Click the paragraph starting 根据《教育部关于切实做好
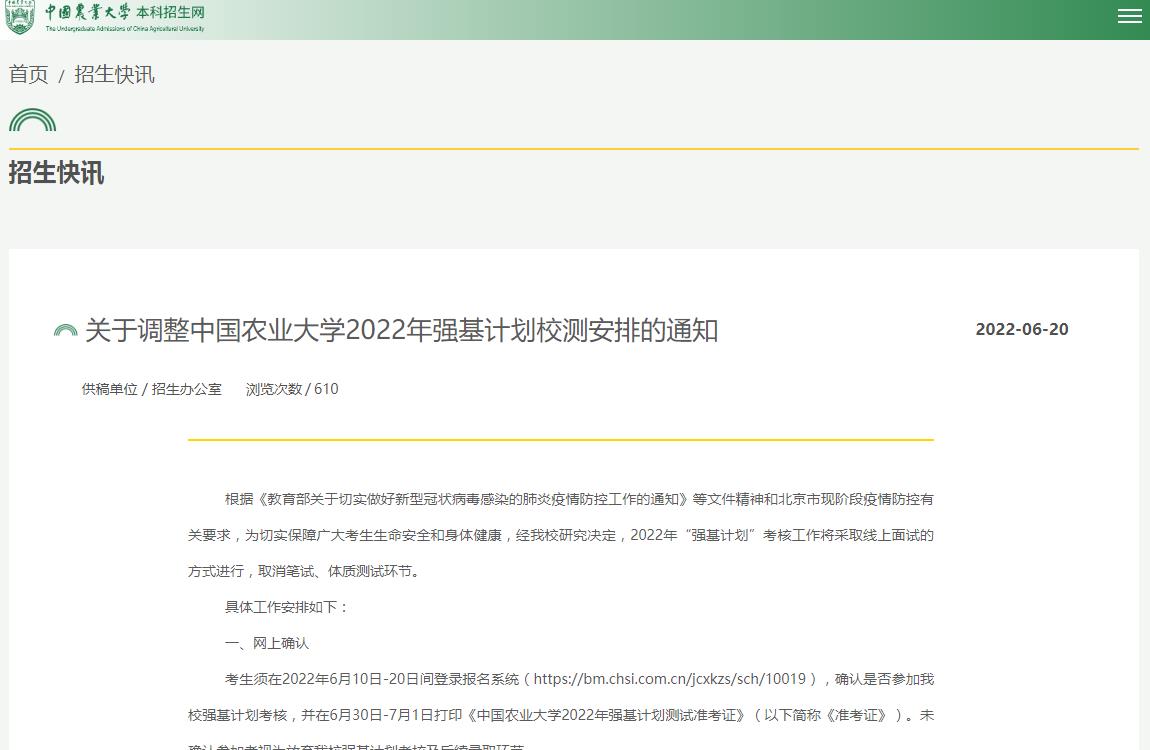Image resolution: width=1150 pixels, height=750 pixels. pyautogui.click(x=561, y=535)
